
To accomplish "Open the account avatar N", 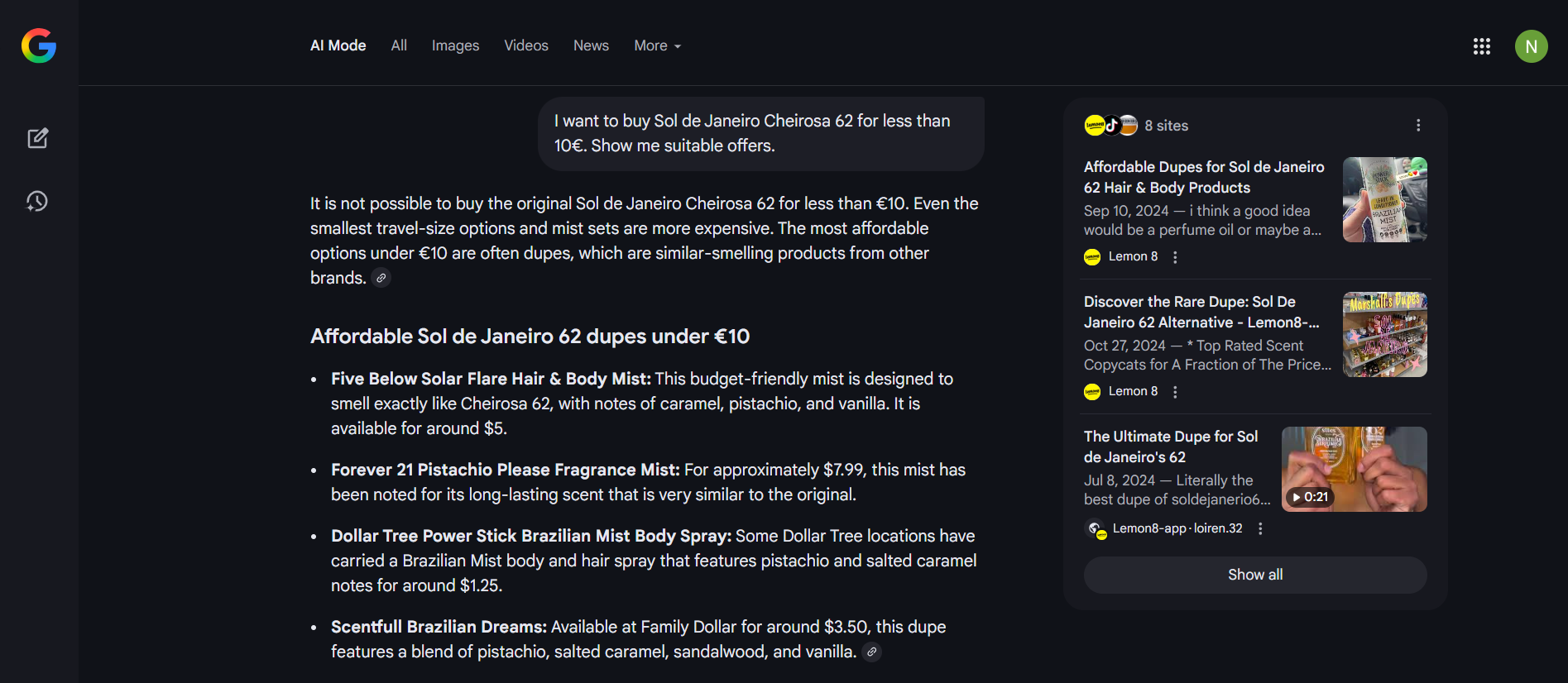I will click(1532, 46).
